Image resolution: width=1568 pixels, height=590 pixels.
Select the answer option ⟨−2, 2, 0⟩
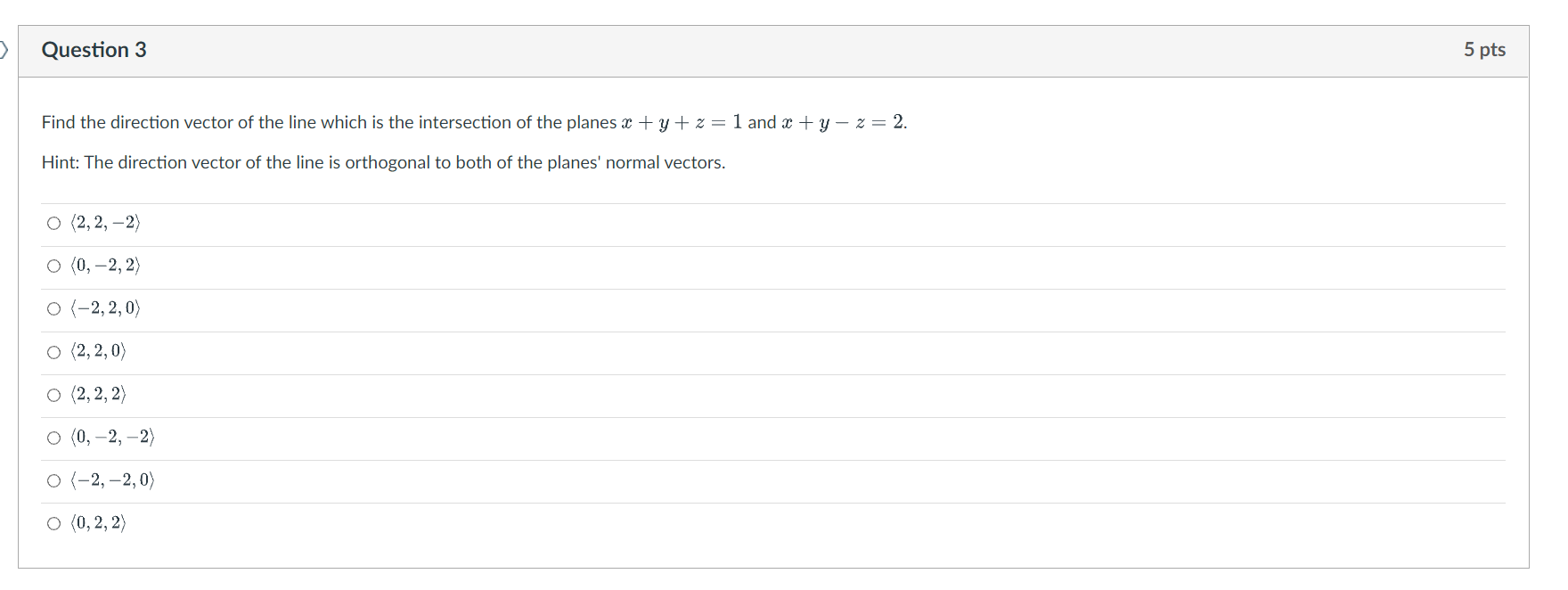[53, 308]
